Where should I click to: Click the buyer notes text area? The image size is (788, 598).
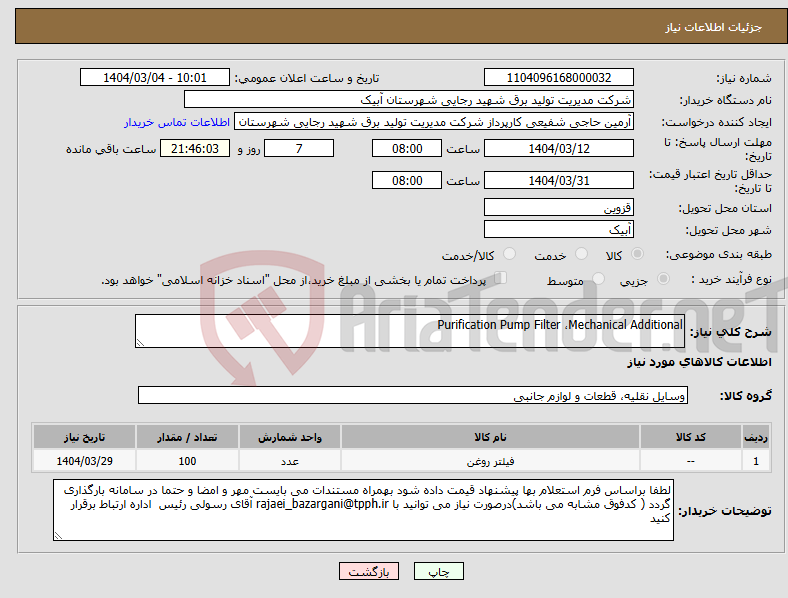coord(363,510)
